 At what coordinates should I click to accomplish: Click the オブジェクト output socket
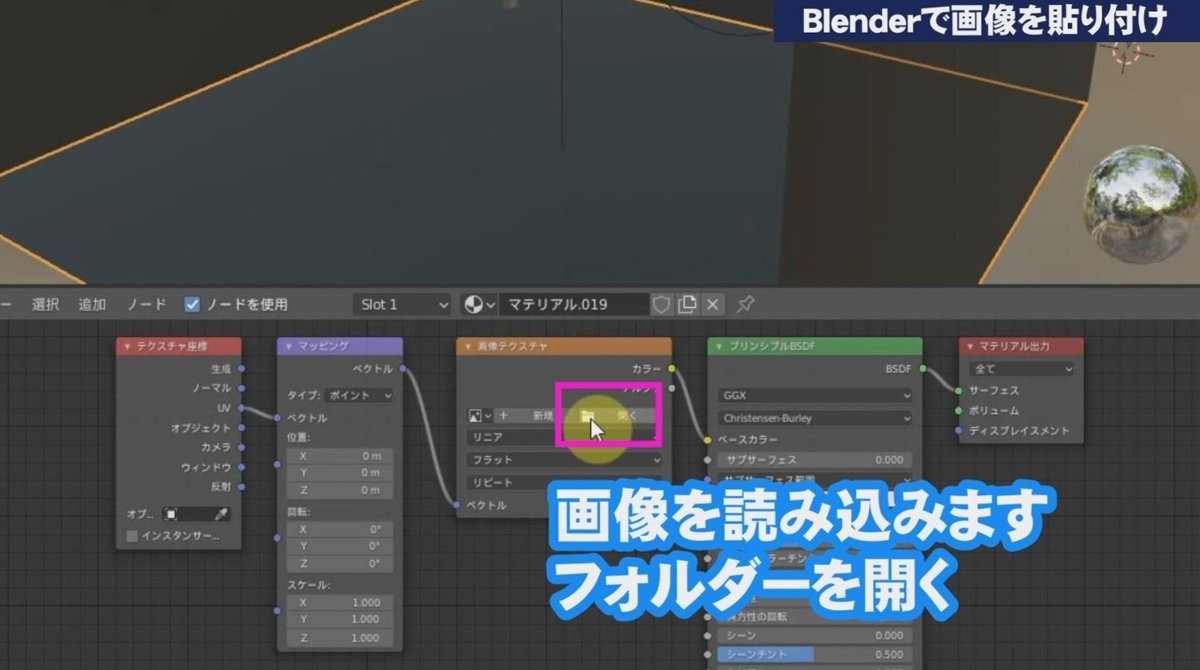coord(241,428)
